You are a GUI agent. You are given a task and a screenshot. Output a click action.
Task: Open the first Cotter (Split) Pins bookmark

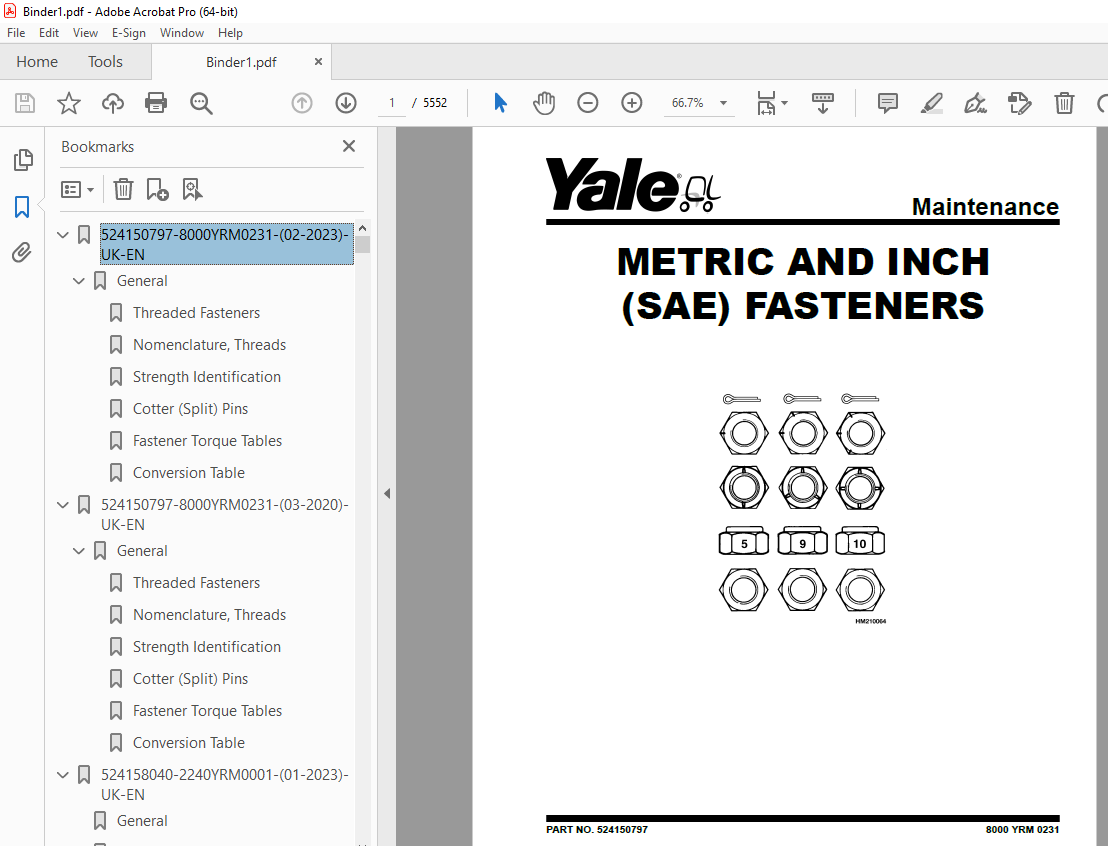[190, 409]
